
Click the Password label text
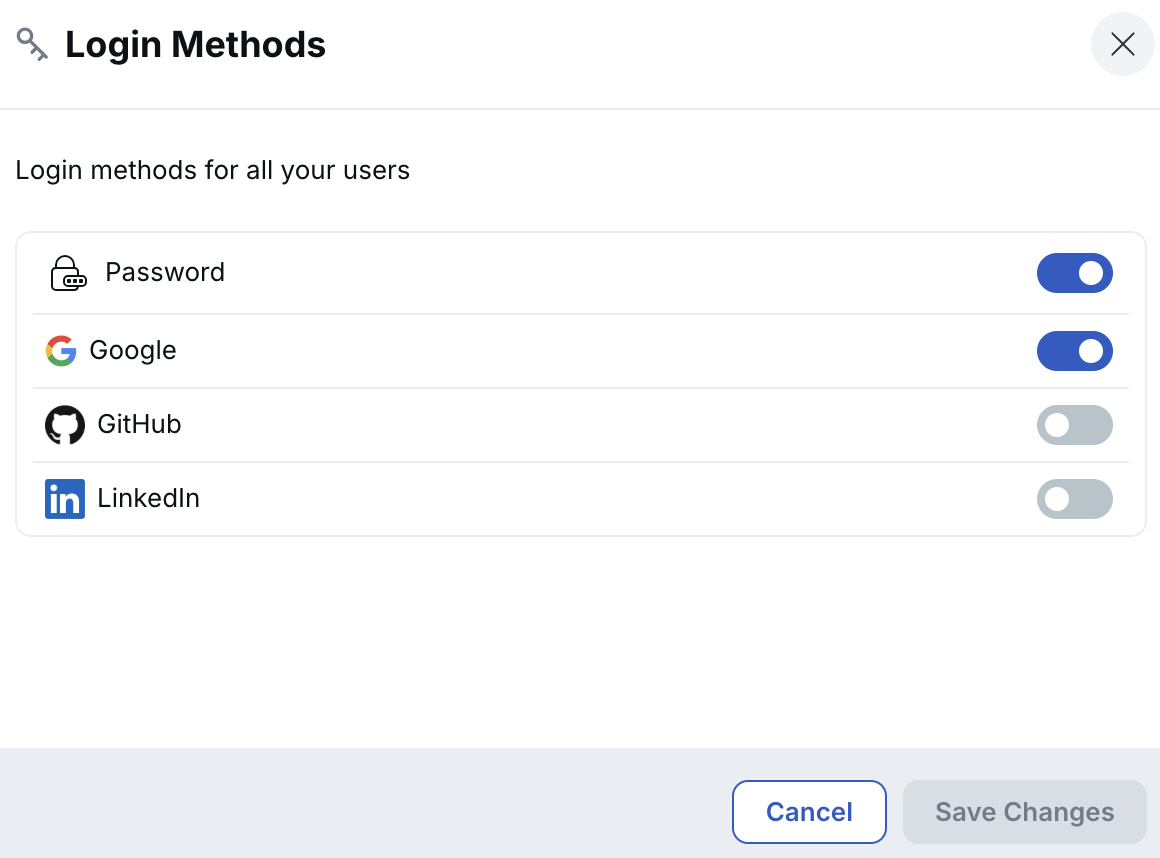point(165,272)
